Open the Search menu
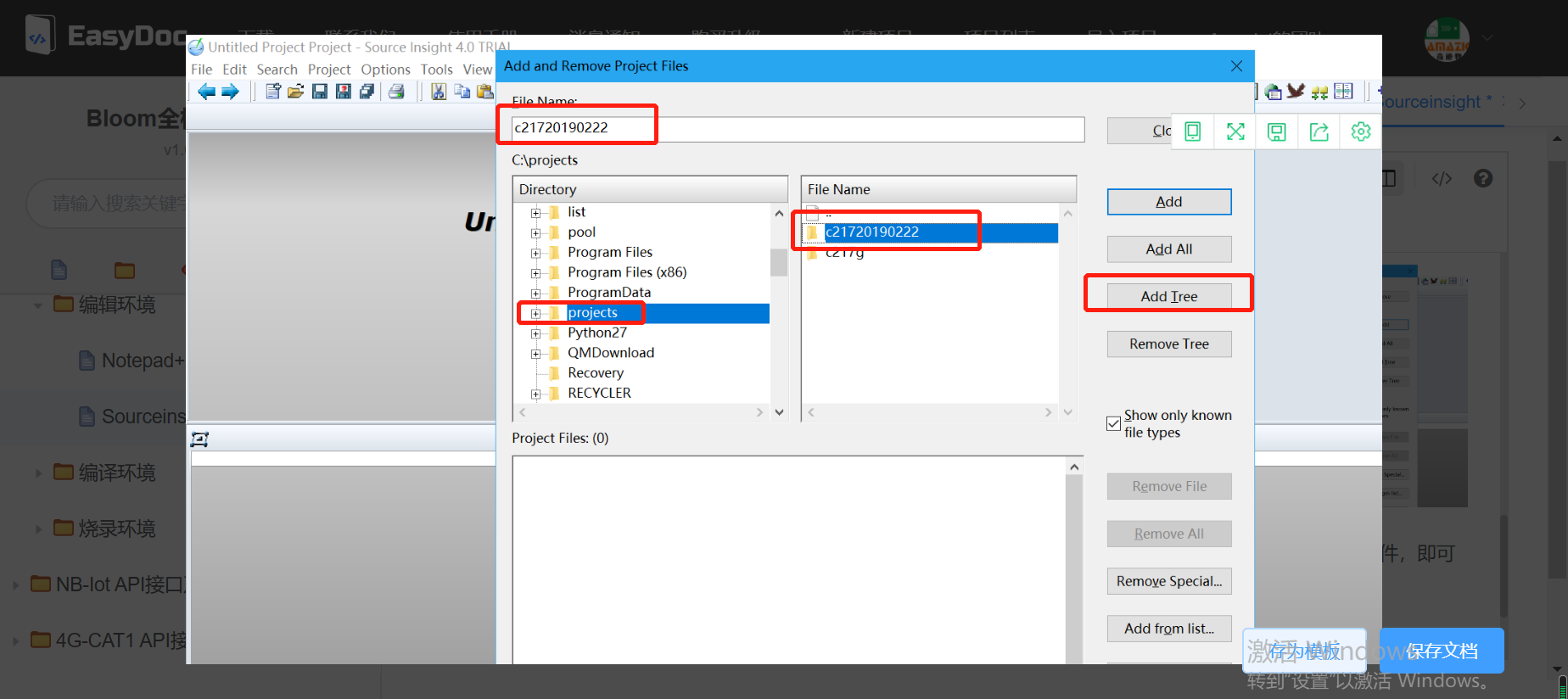Image resolution: width=1568 pixels, height=699 pixels. [x=277, y=70]
